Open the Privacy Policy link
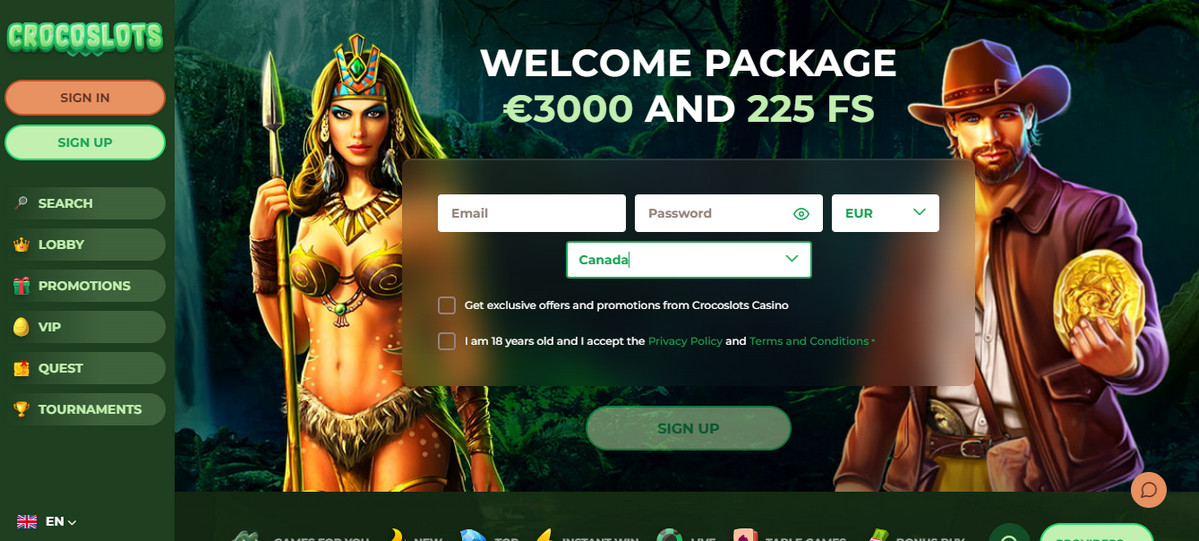 [x=685, y=341]
